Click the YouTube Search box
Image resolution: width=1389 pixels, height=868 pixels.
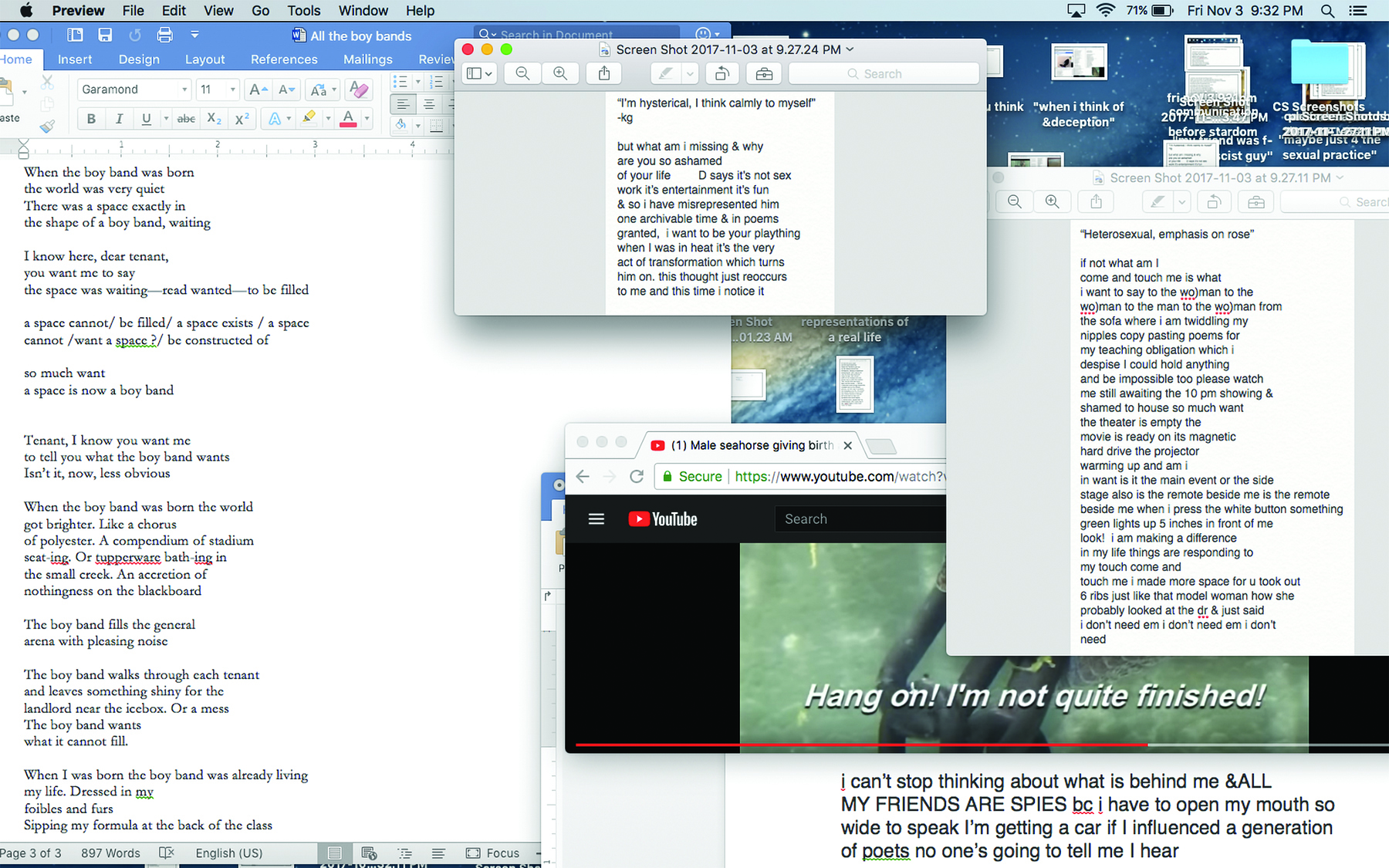[x=860, y=519]
